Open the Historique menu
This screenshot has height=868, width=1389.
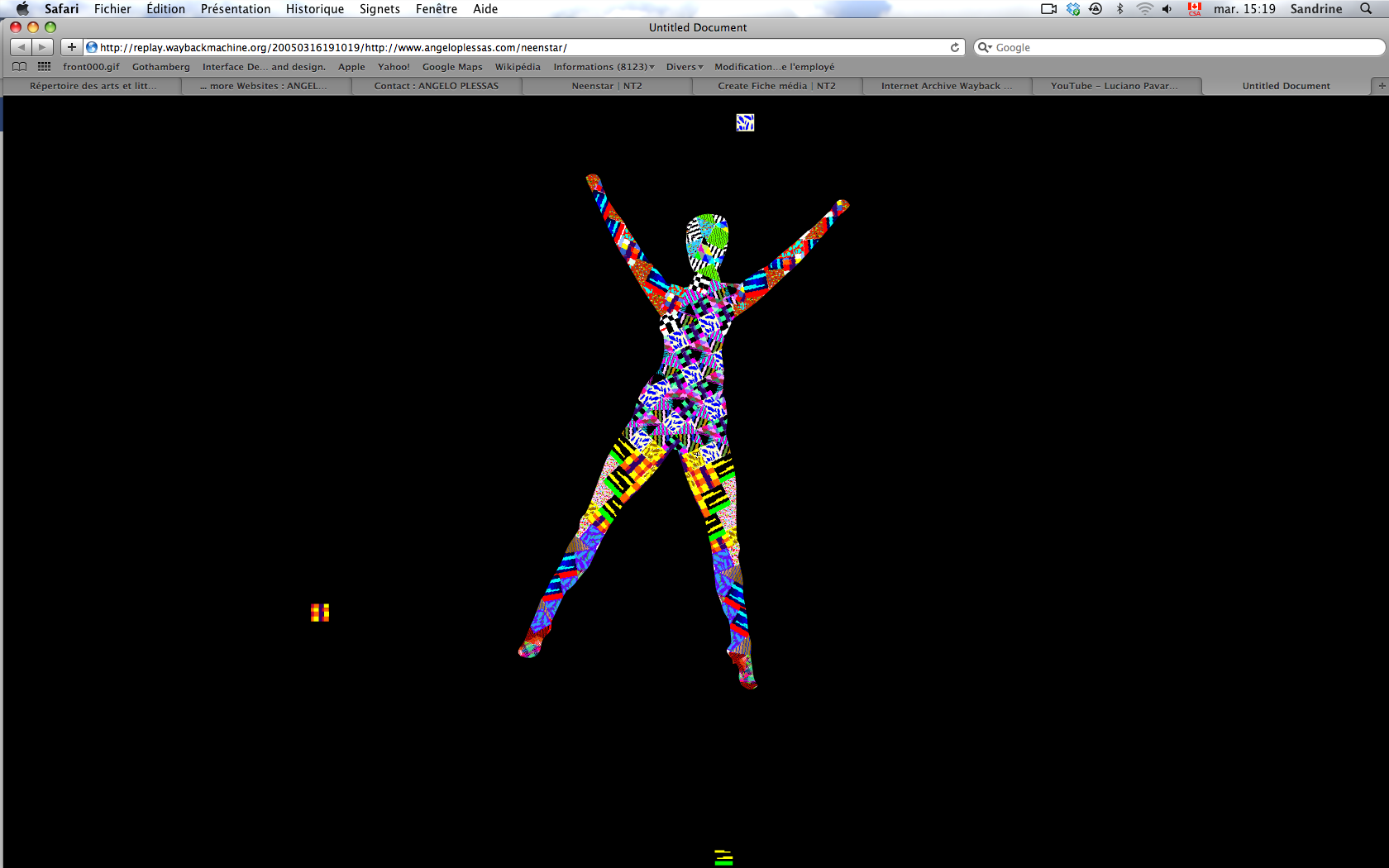(315, 9)
